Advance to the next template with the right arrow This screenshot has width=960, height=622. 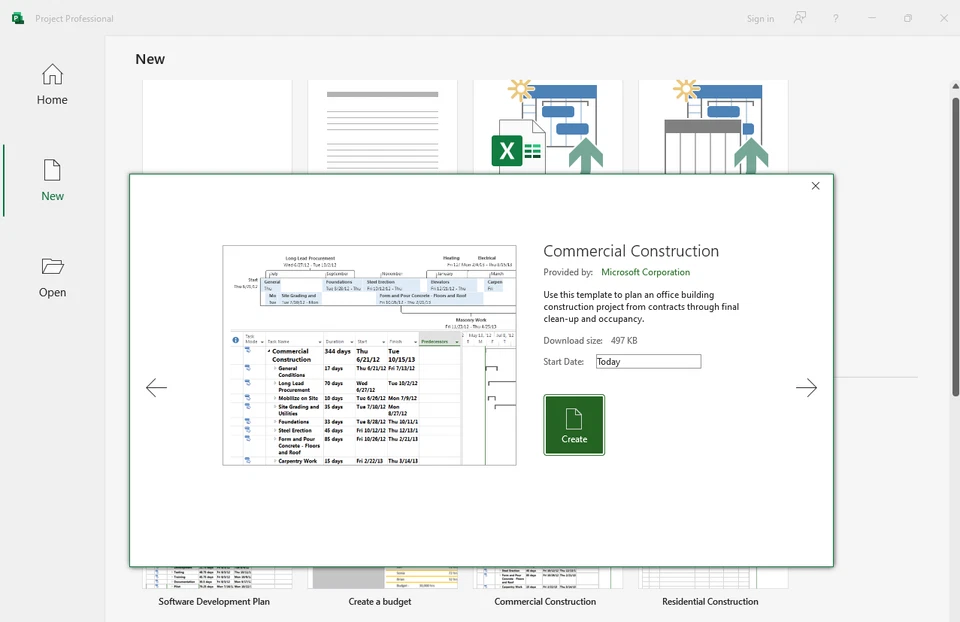807,388
